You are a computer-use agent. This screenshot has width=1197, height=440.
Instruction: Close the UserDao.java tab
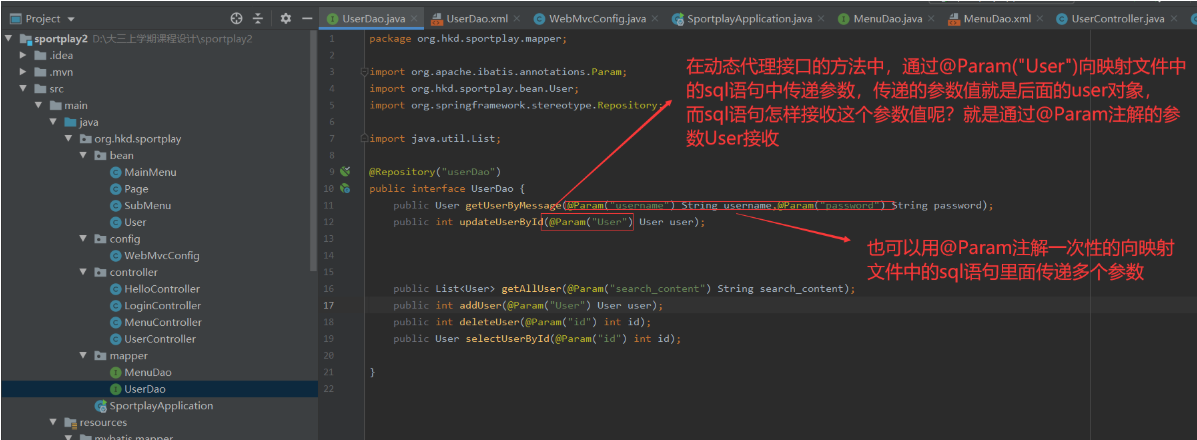[x=414, y=18]
